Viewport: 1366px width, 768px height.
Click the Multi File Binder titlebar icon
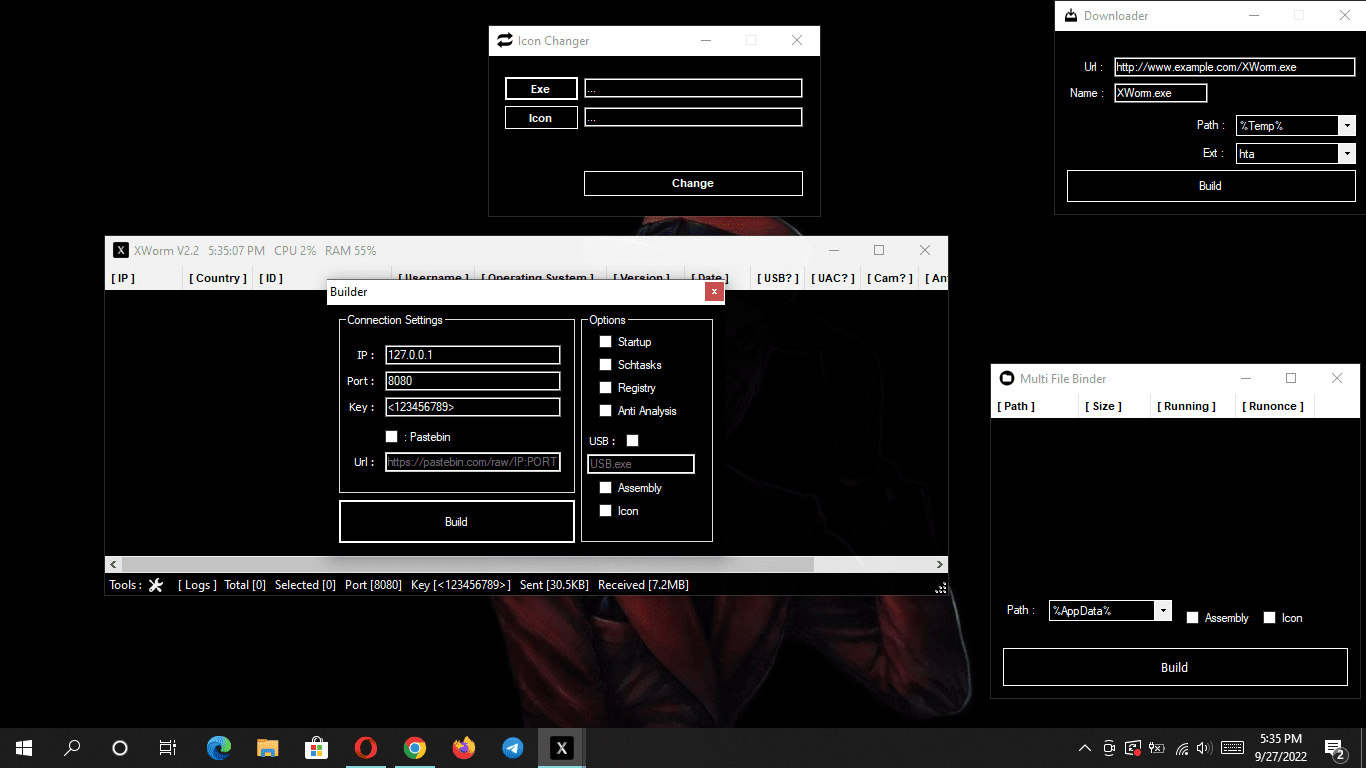click(1006, 378)
